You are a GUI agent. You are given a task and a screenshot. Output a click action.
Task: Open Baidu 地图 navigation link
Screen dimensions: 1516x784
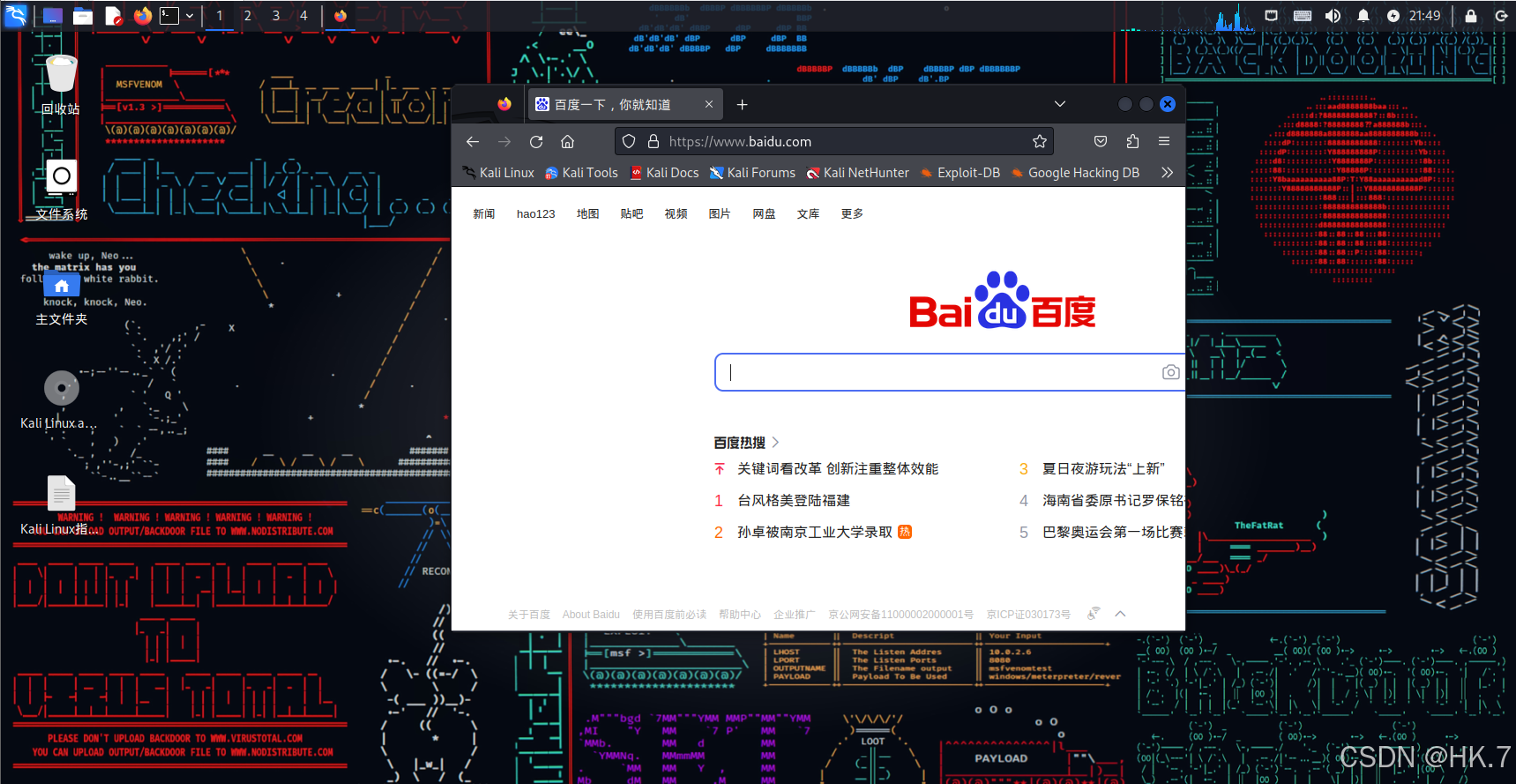tap(588, 214)
